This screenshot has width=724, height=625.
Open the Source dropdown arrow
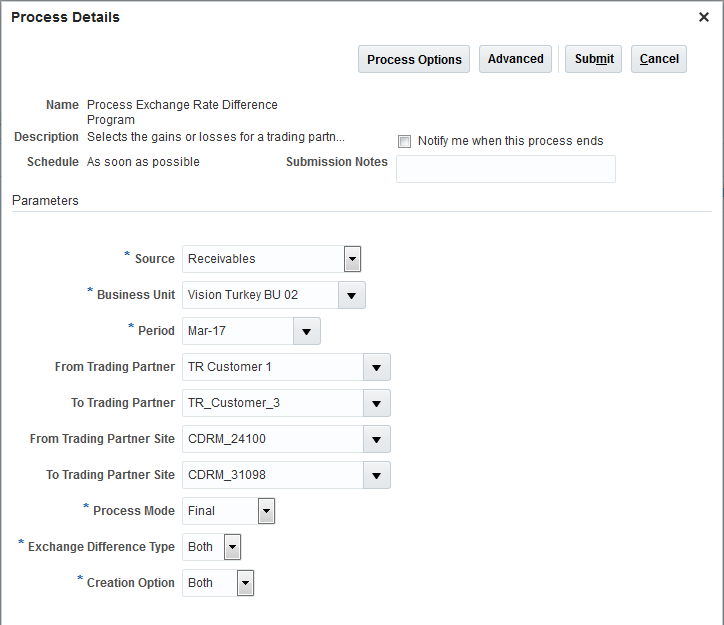point(352,259)
